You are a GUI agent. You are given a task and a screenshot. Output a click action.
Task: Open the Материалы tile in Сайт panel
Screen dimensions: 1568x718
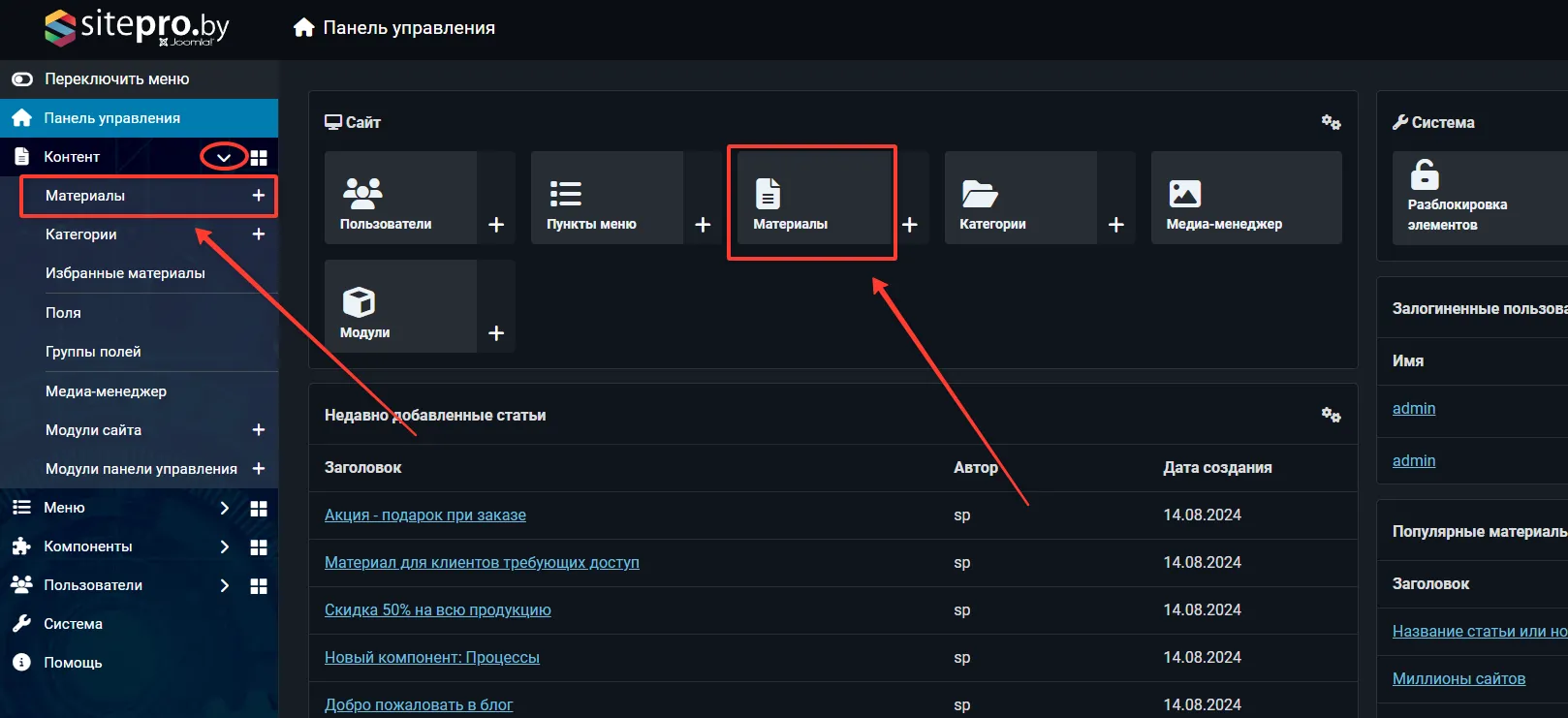[x=811, y=200]
